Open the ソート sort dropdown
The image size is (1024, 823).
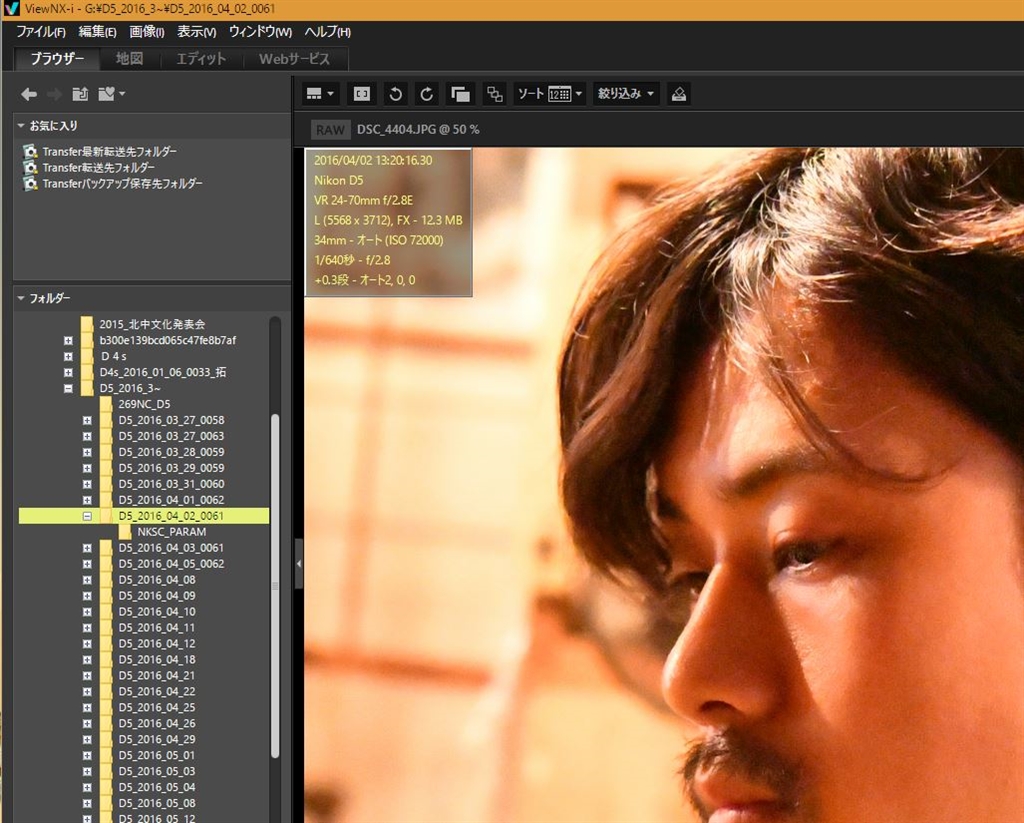pyautogui.click(x=549, y=94)
